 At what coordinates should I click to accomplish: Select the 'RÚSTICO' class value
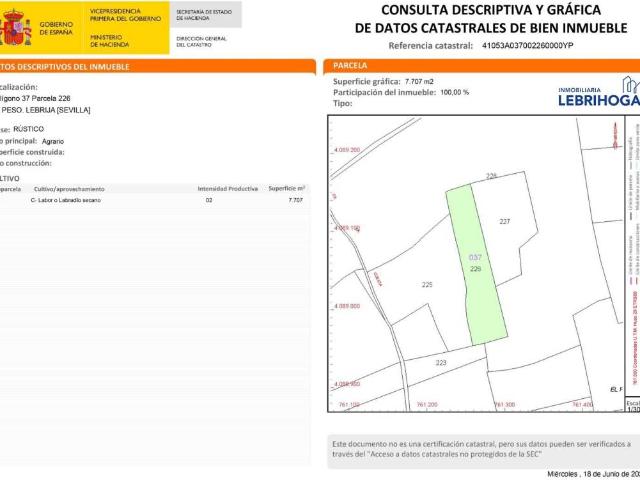pyautogui.click(x=29, y=129)
